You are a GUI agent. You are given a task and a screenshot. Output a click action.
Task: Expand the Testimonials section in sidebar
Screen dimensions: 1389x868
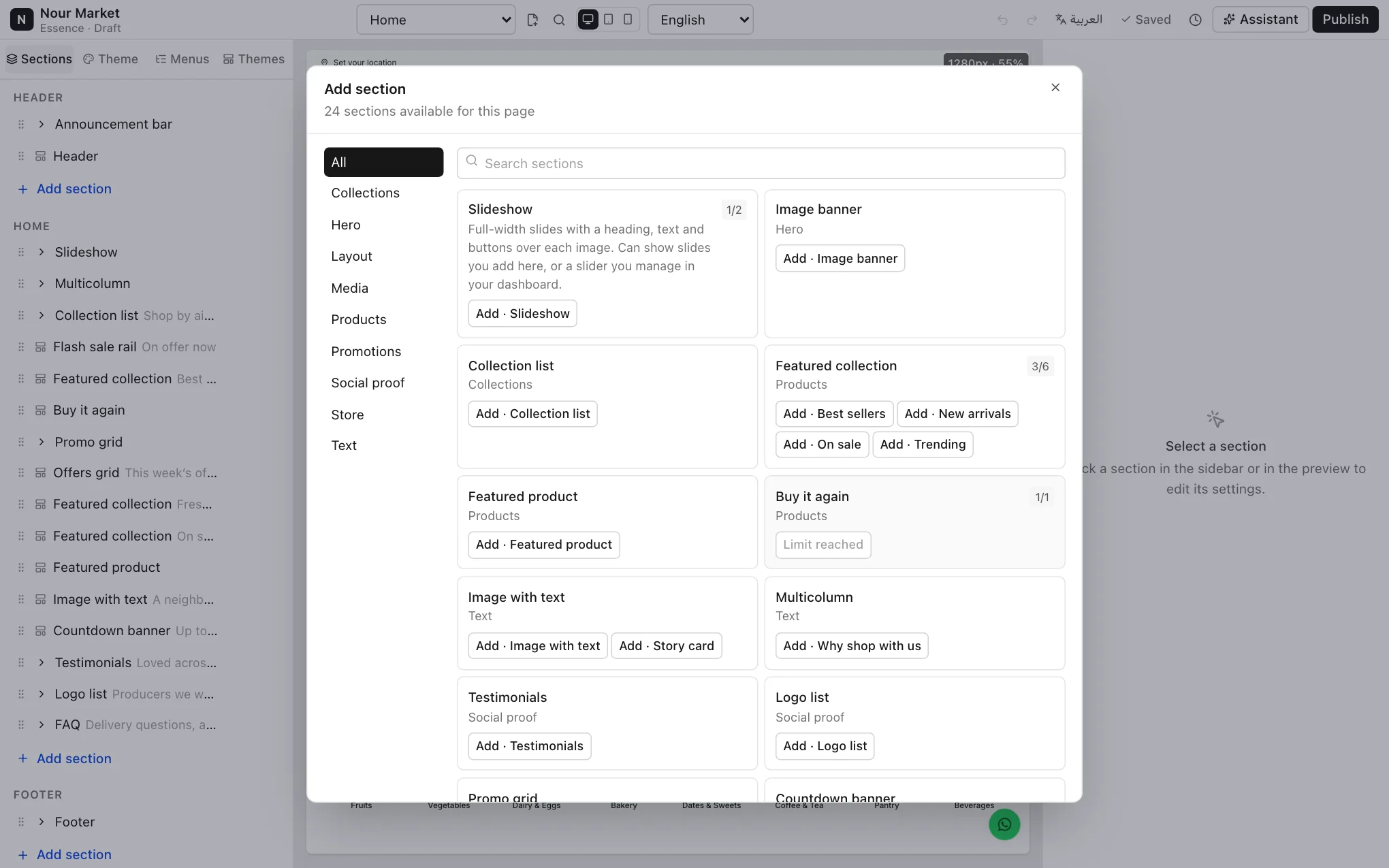(x=42, y=662)
